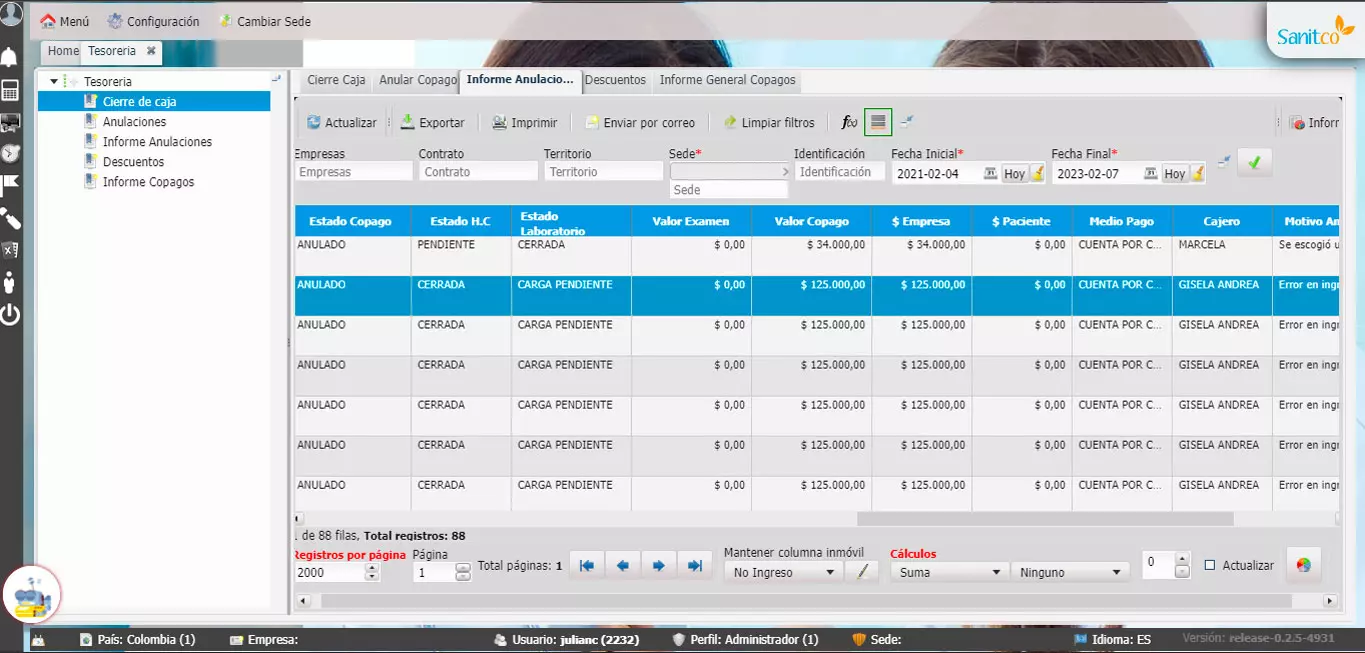Click the bell notifications icon in sidebar
The width and height of the screenshot is (1365, 653).
(x=10, y=56)
